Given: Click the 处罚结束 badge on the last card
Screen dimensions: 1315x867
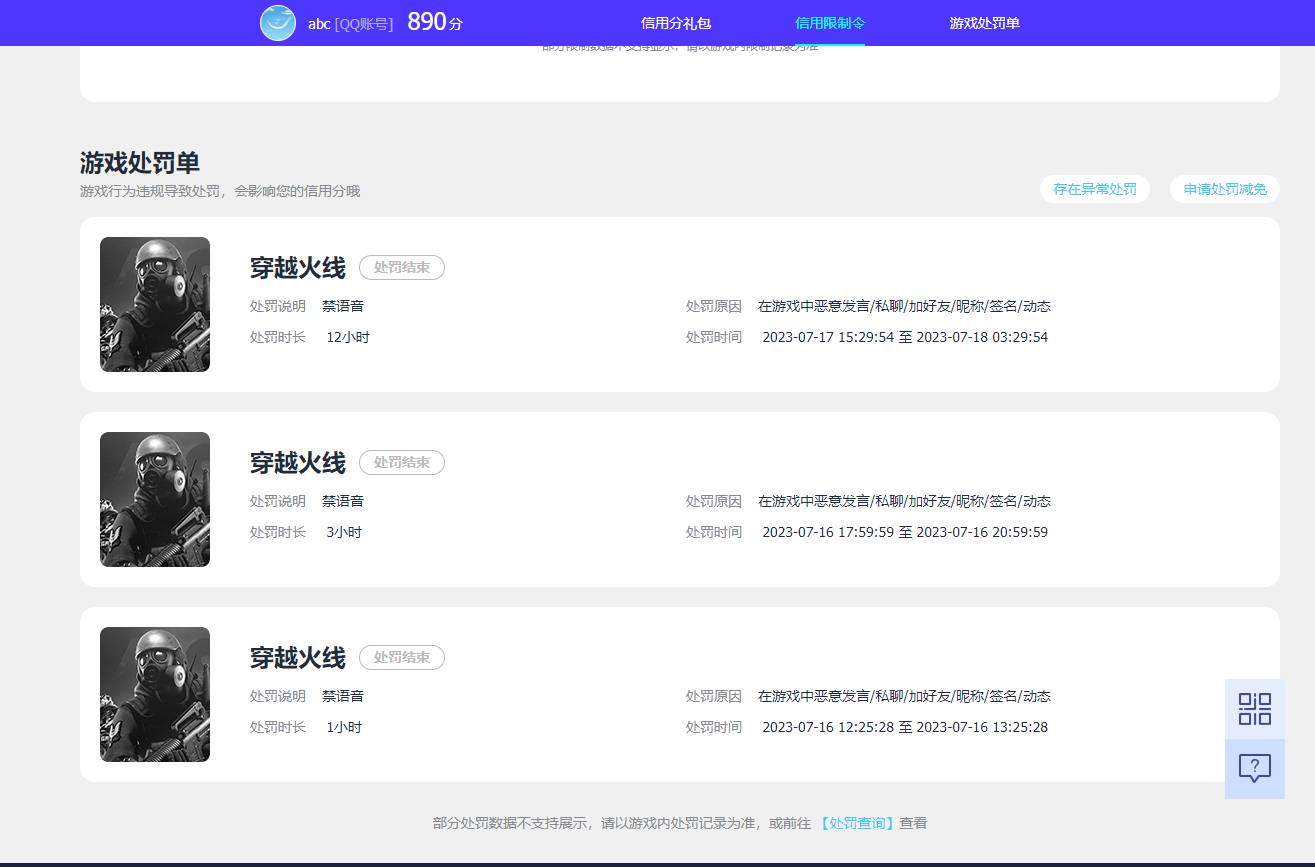Looking at the screenshot, I should (401, 657).
